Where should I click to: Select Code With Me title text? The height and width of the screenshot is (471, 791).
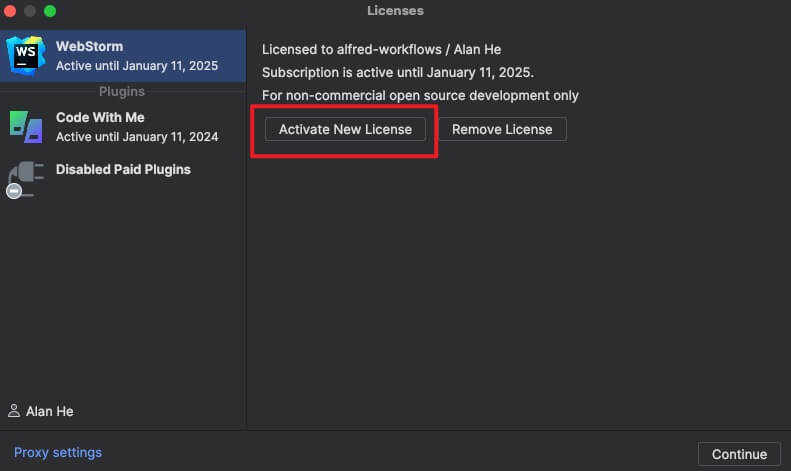pos(100,117)
